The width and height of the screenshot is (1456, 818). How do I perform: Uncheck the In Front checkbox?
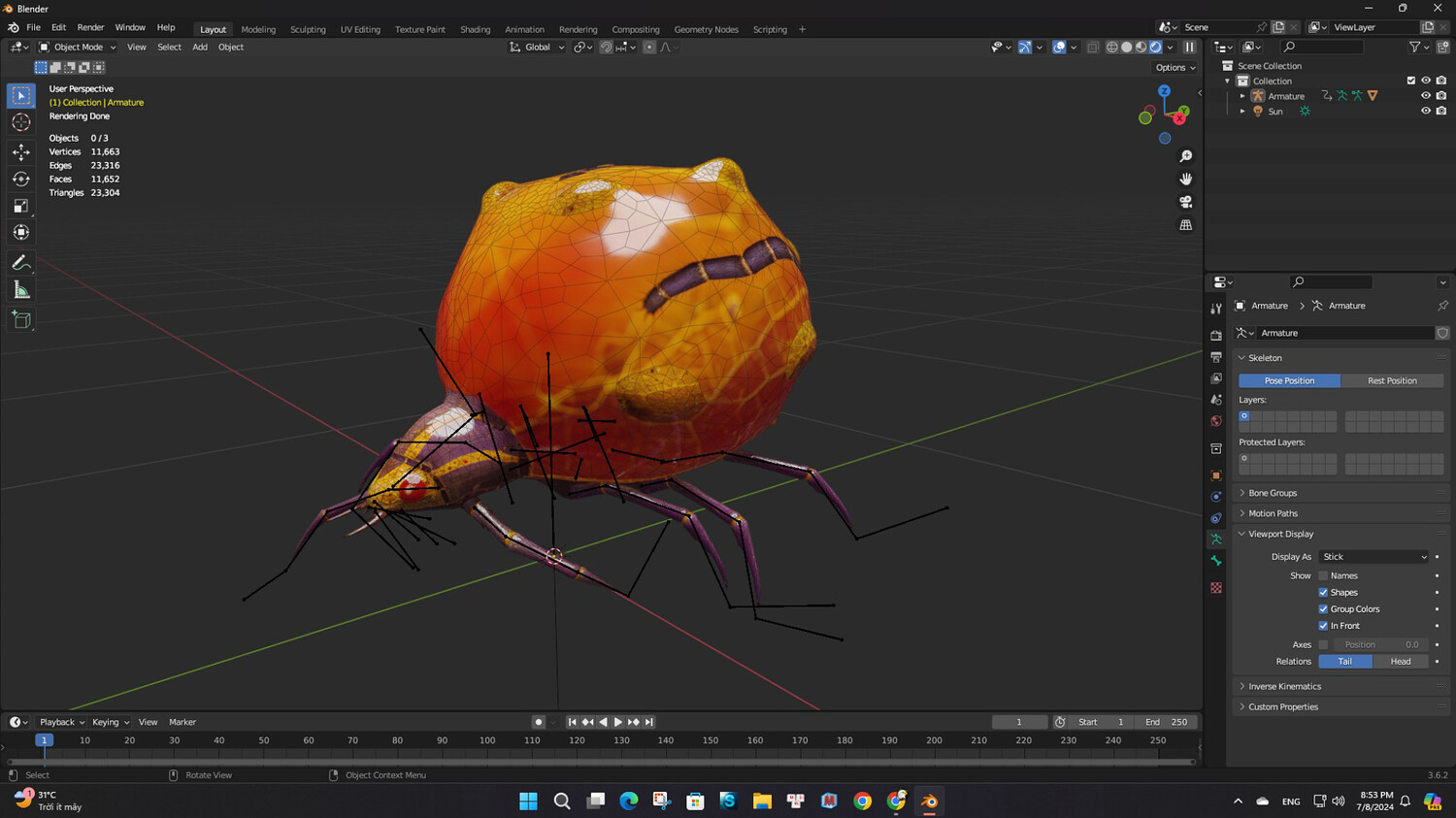click(x=1323, y=626)
